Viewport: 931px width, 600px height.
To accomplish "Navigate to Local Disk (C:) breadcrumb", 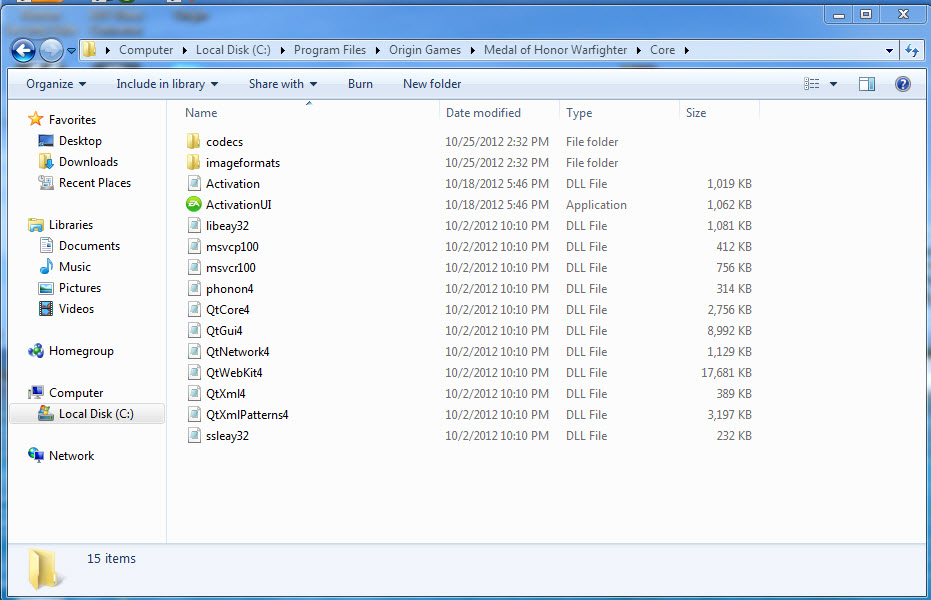I will coord(233,50).
